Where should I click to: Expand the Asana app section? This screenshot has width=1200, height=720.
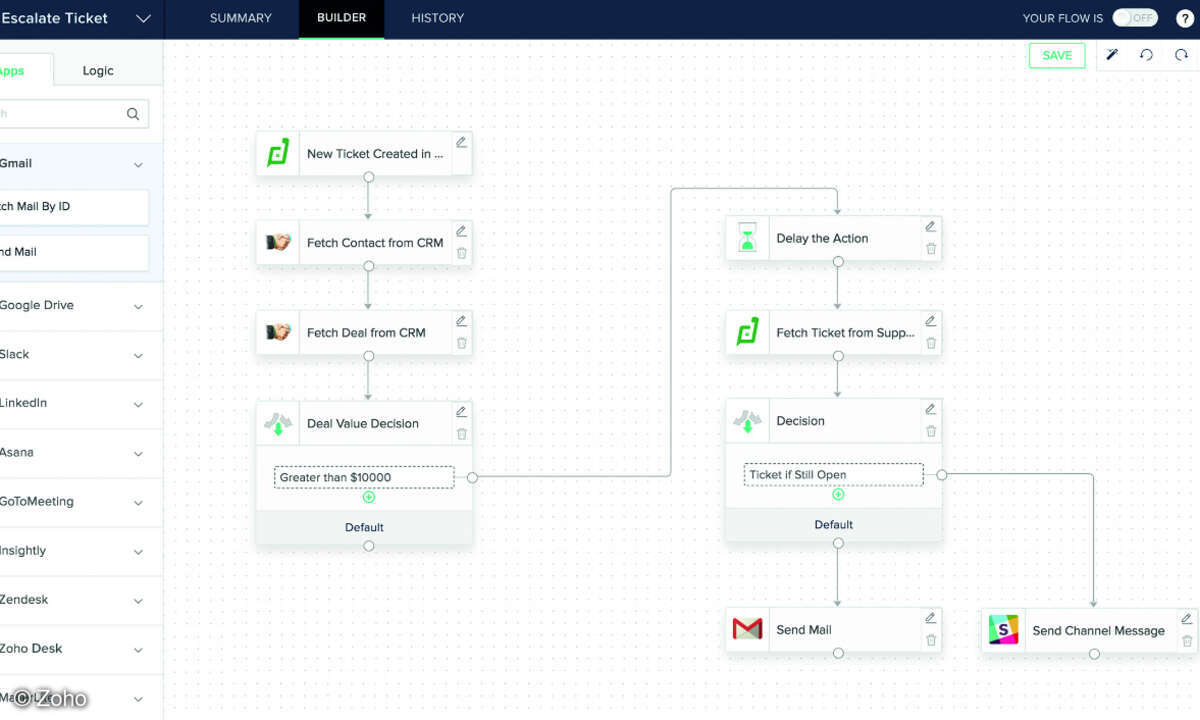[138, 453]
